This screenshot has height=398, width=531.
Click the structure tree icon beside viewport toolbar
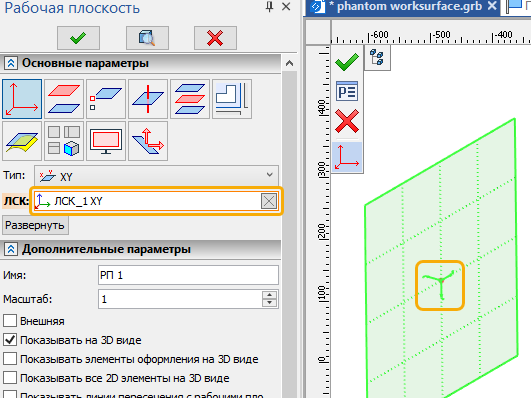click(x=377, y=57)
